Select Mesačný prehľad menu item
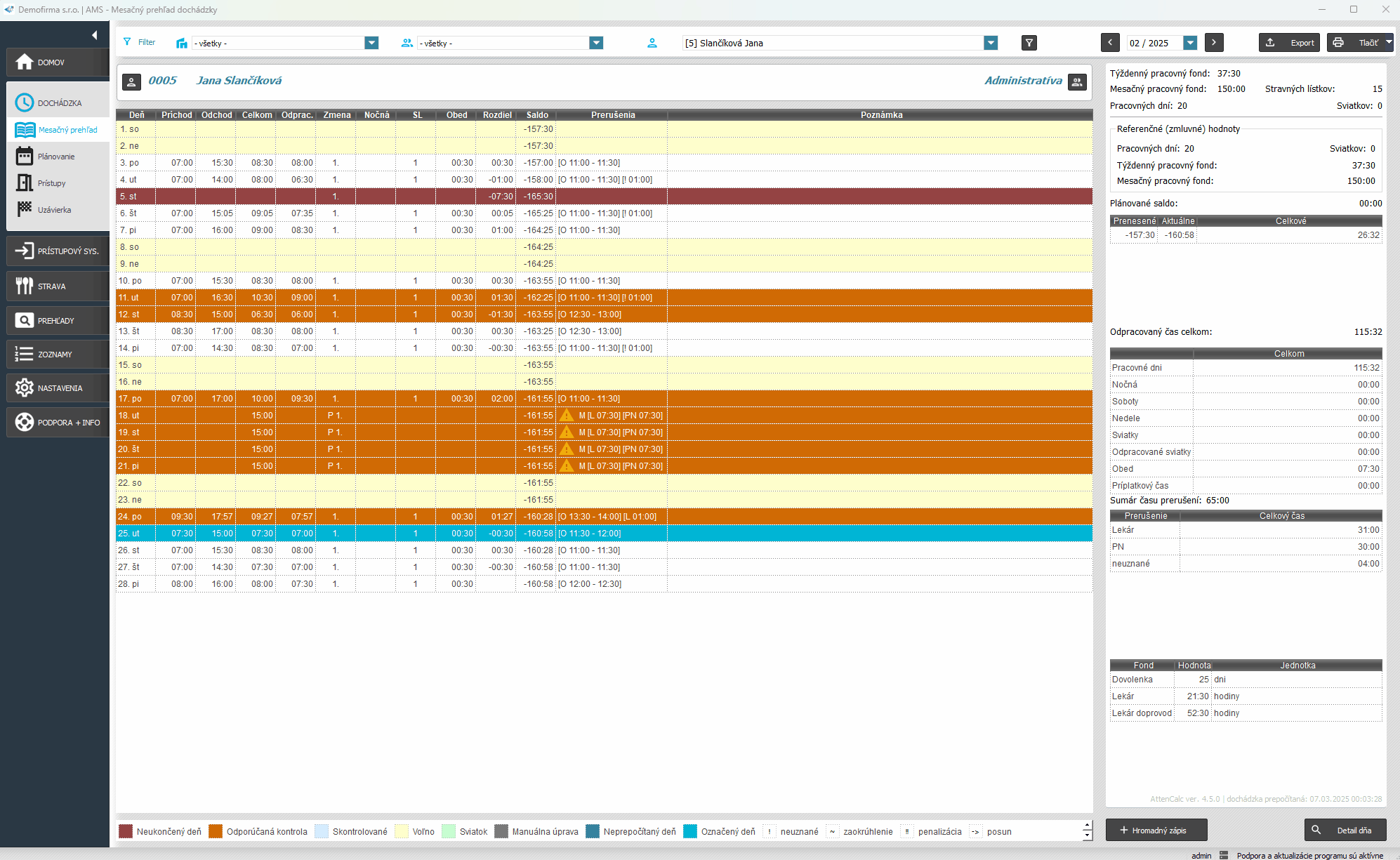Screen dimensions: 1400x860 [67, 130]
